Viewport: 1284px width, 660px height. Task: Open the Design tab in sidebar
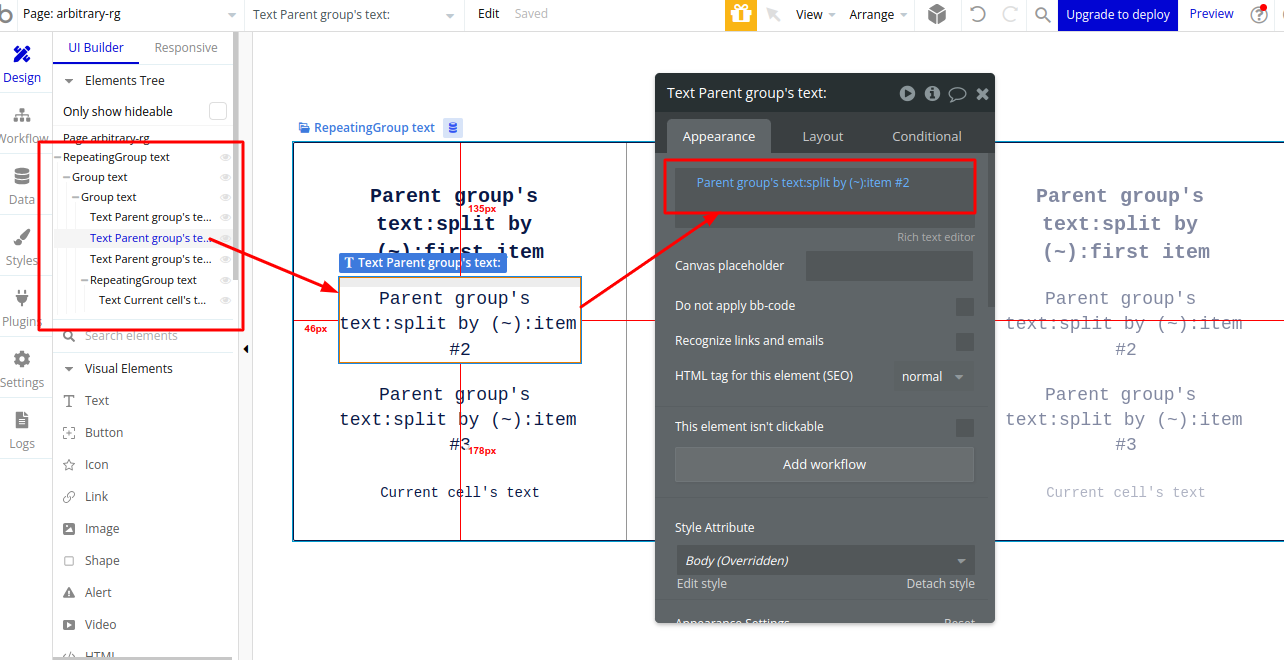click(22, 64)
